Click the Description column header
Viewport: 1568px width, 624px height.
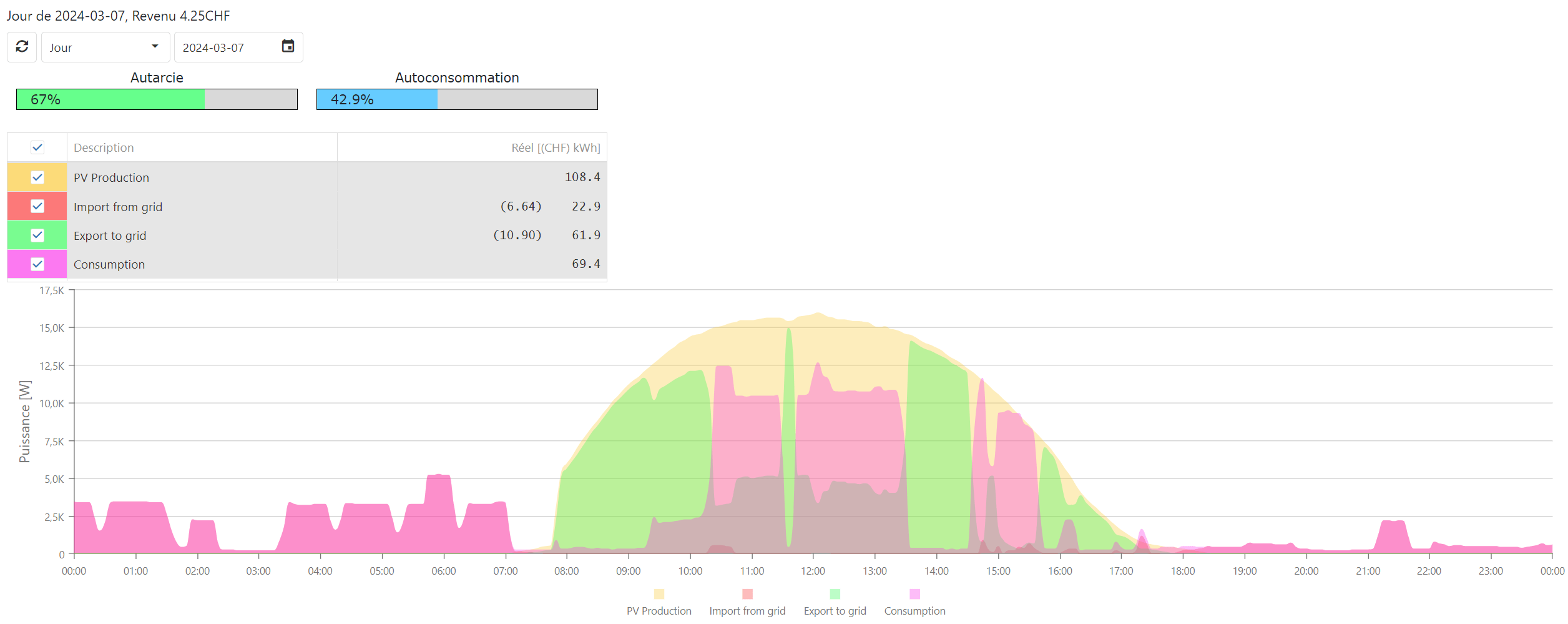(x=104, y=148)
